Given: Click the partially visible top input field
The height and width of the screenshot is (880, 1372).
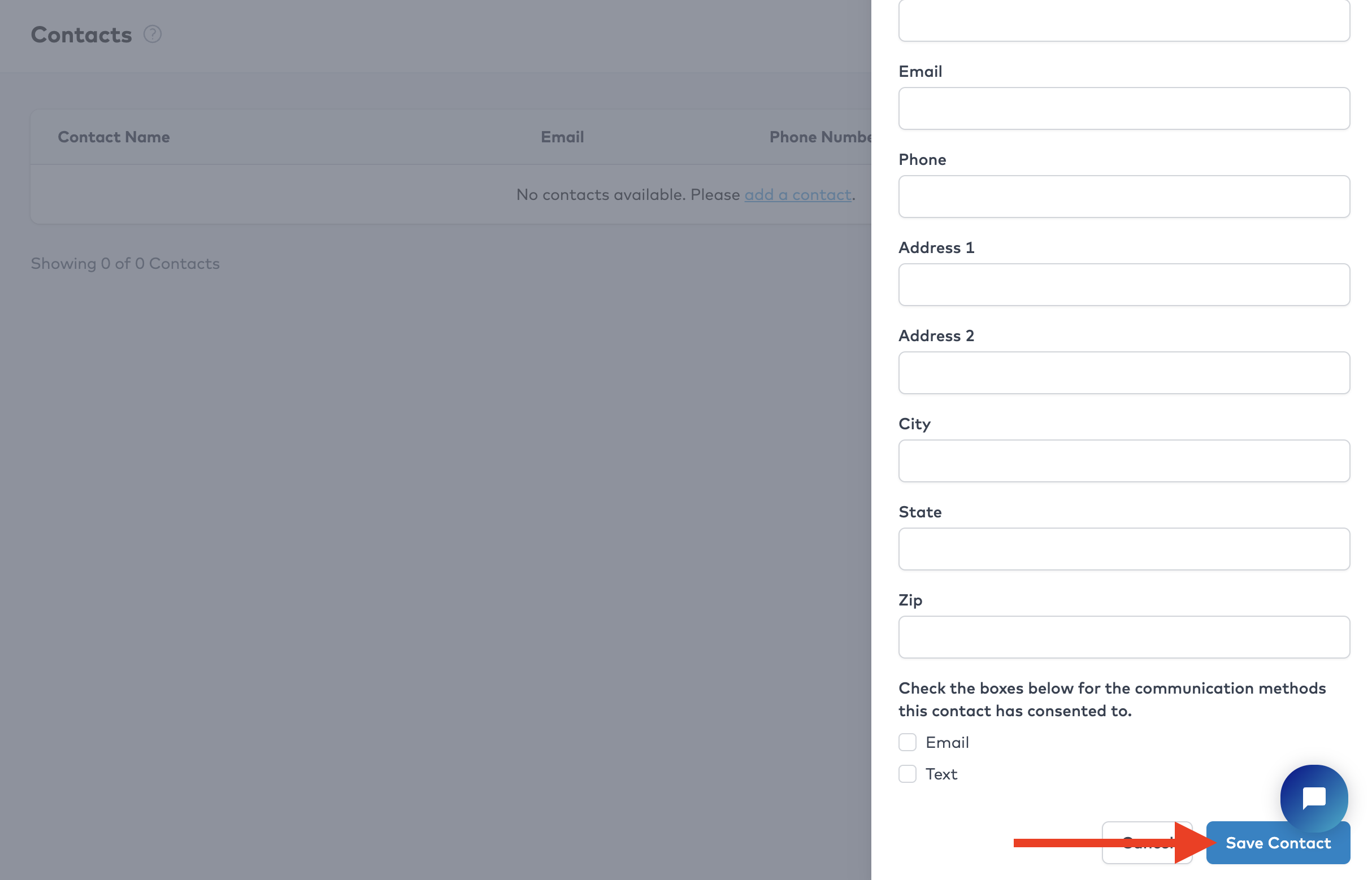Looking at the screenshot, I should (x=1123, y=21).
